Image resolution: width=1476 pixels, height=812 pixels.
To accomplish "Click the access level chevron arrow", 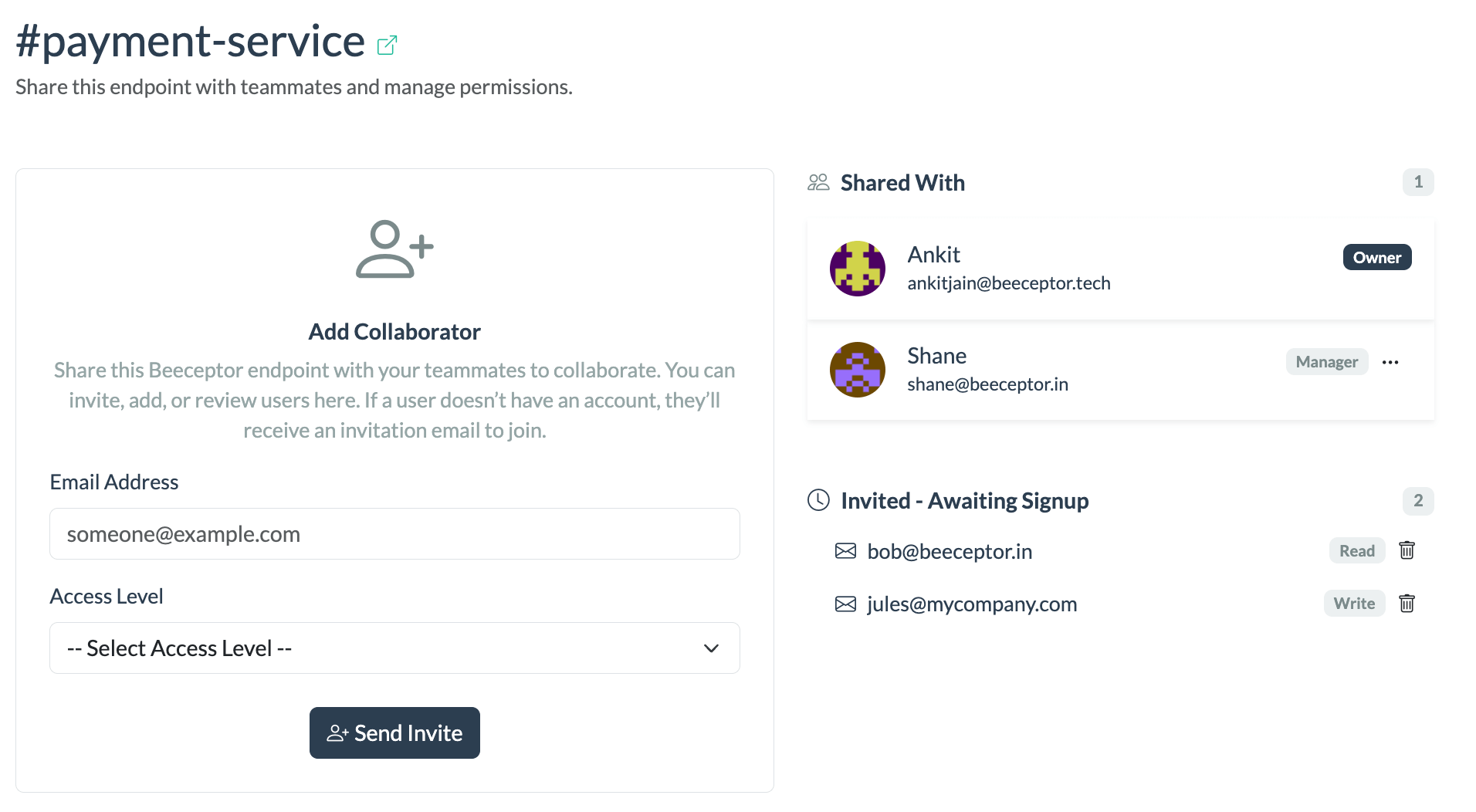I will click(x=711, y=648).
